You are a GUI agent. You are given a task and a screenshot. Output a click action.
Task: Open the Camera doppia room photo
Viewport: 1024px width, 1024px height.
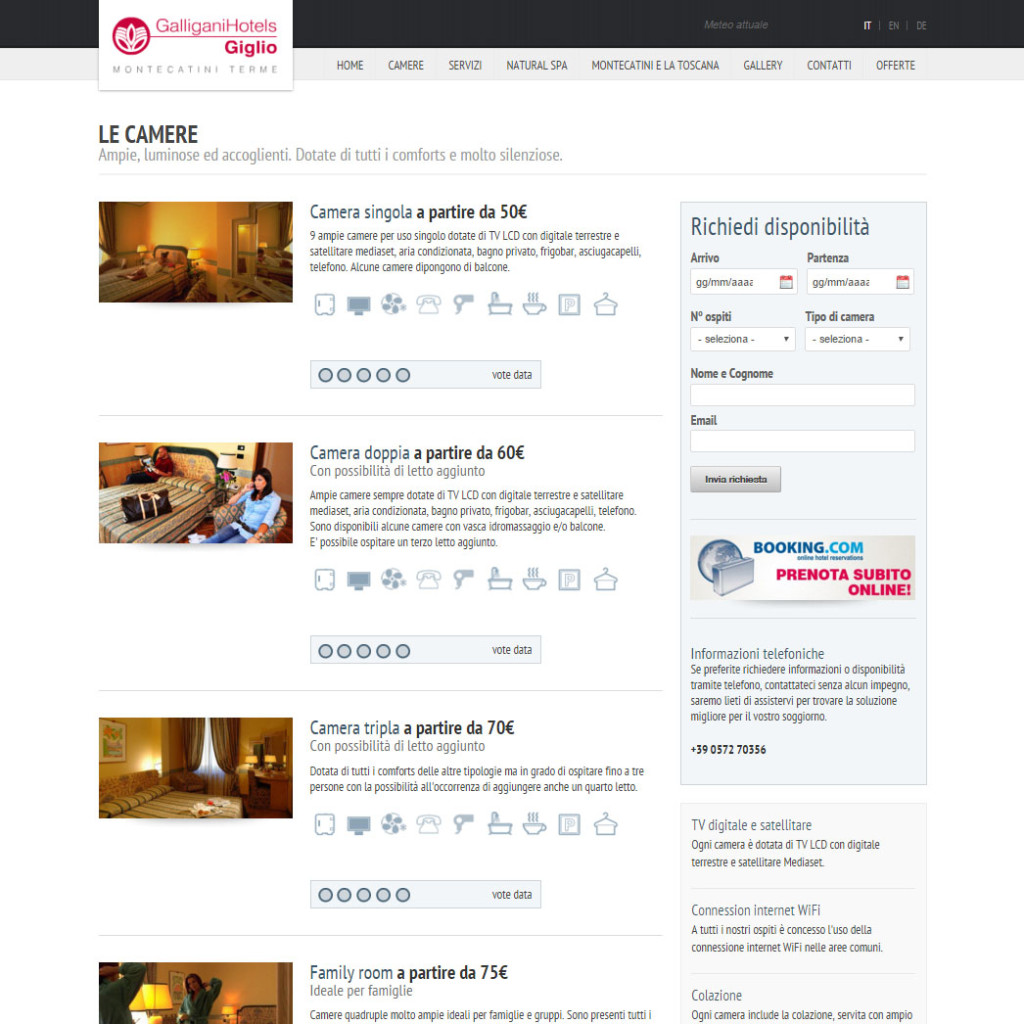(196, 493)
